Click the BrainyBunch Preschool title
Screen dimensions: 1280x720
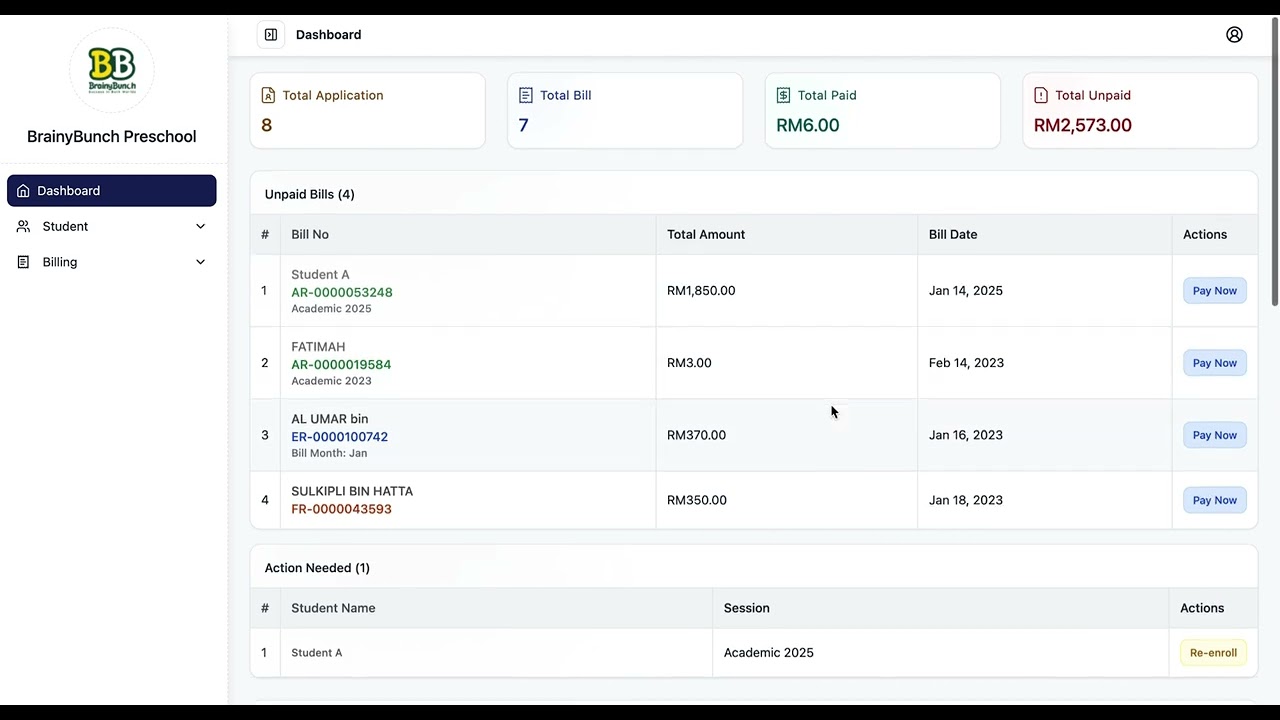click(112, 137)
